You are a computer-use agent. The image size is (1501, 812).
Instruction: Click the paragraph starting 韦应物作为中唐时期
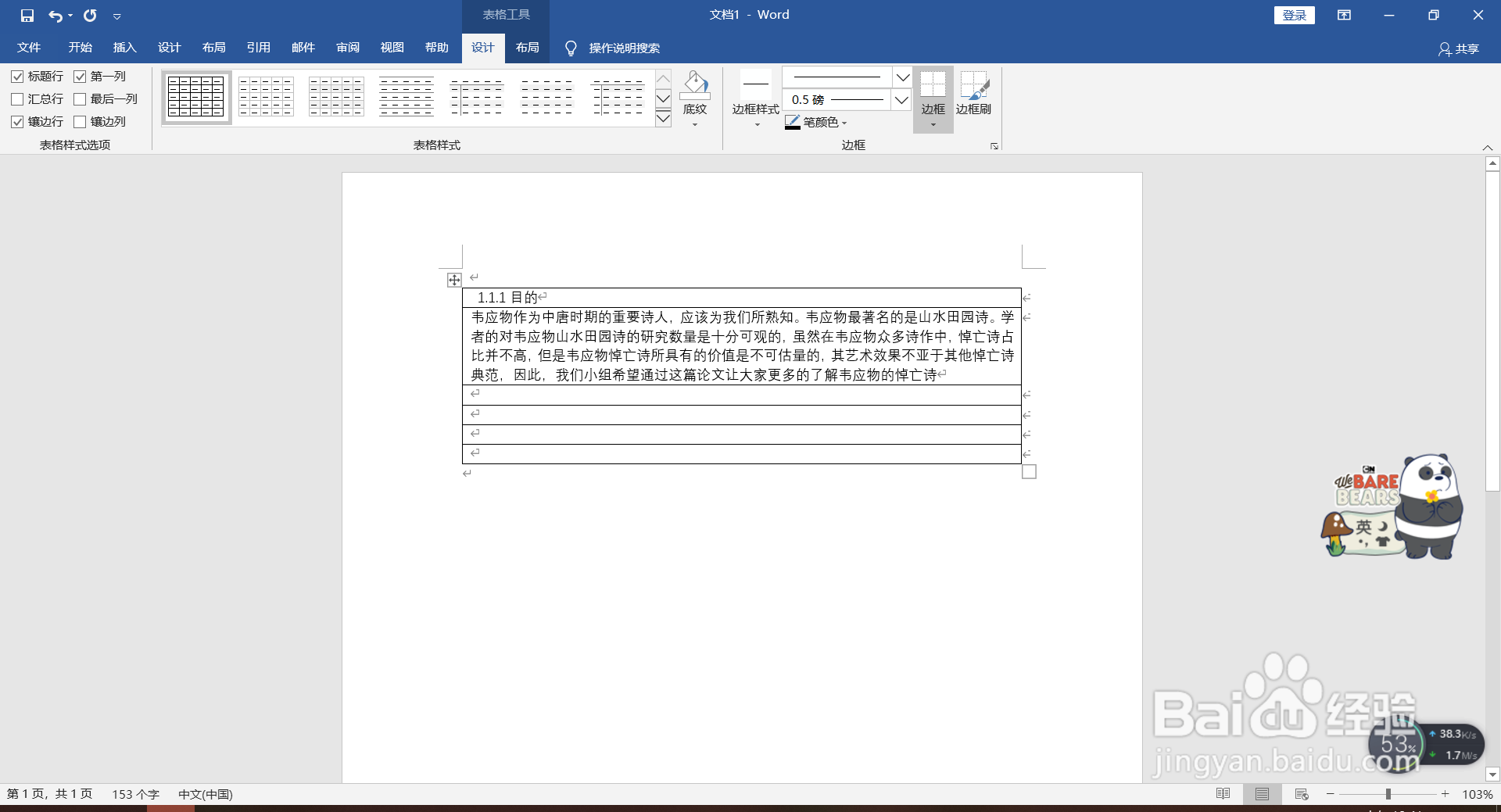(742, 346)
